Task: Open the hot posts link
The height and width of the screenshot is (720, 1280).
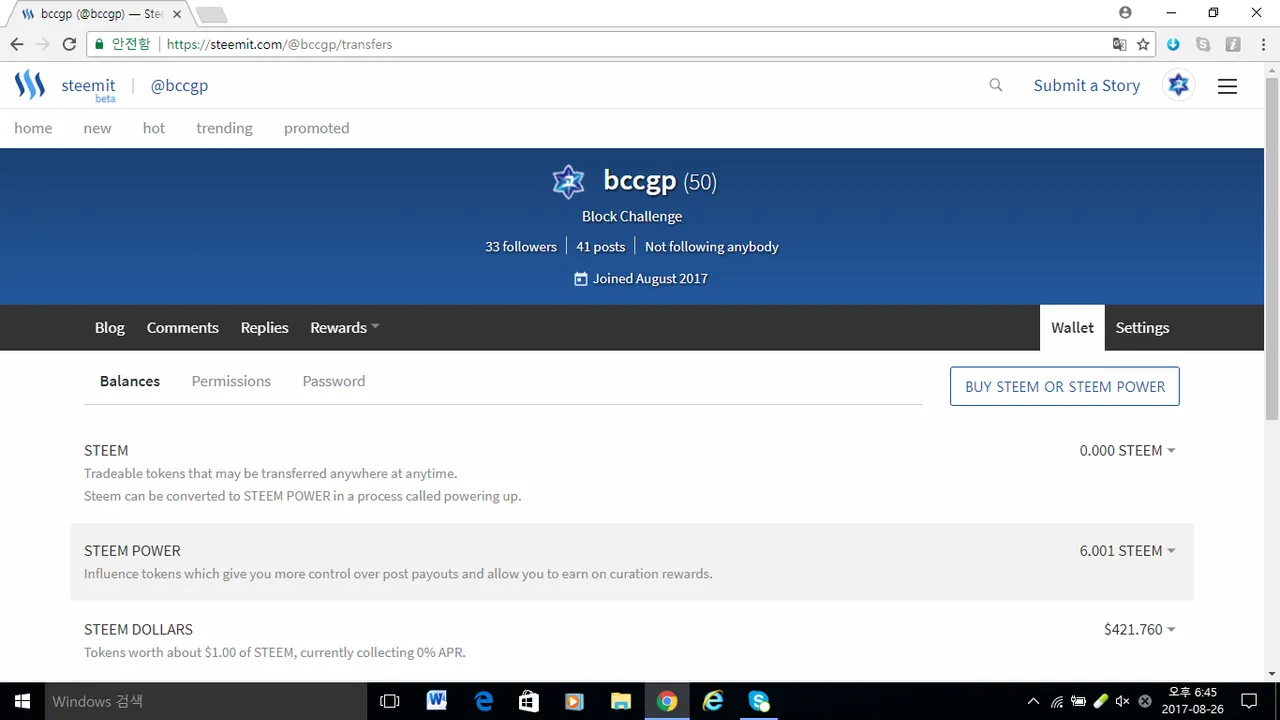Action: [x=153, y=128]
